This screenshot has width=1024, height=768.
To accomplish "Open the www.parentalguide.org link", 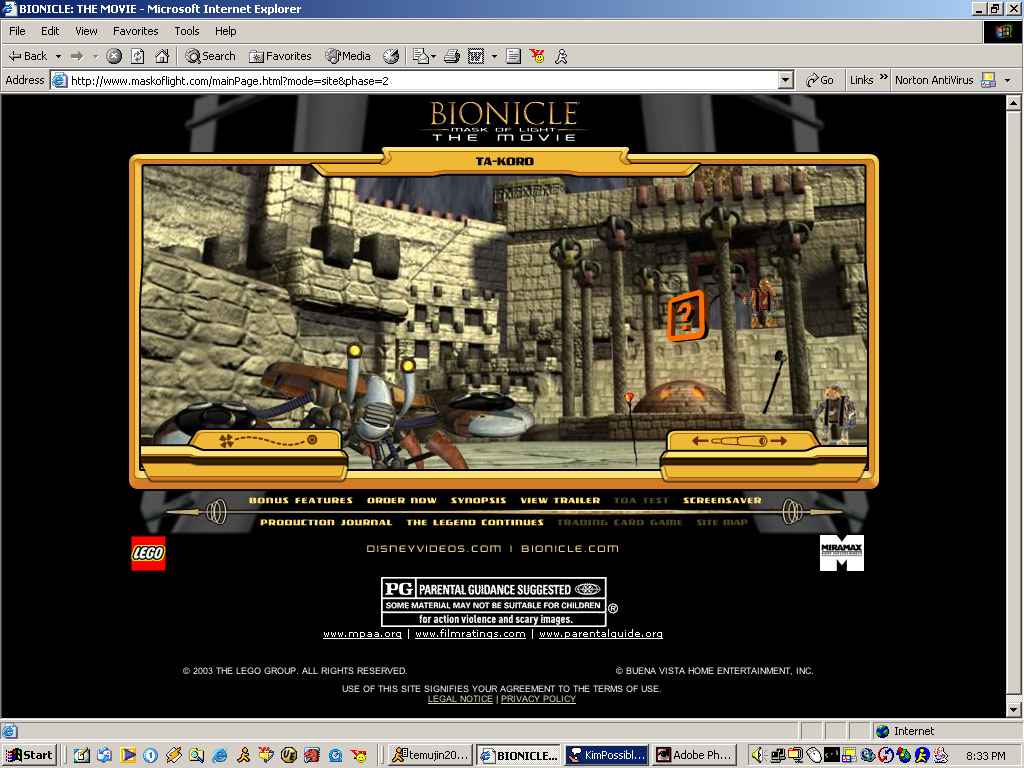I will pyautogui.click(x=601, y=633).
